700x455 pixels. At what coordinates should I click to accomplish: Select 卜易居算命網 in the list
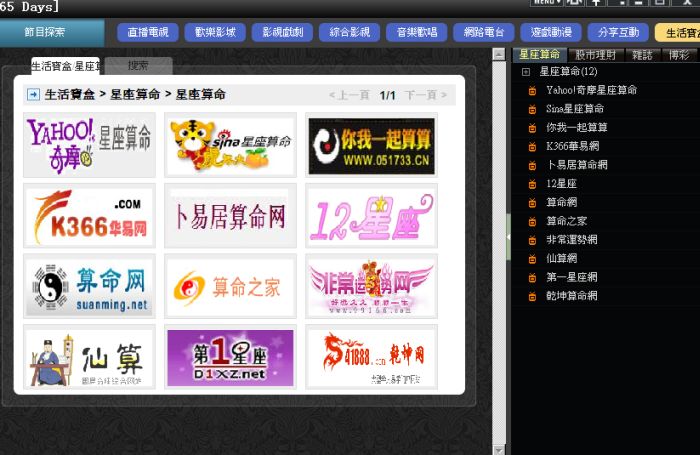pos(577,165)
